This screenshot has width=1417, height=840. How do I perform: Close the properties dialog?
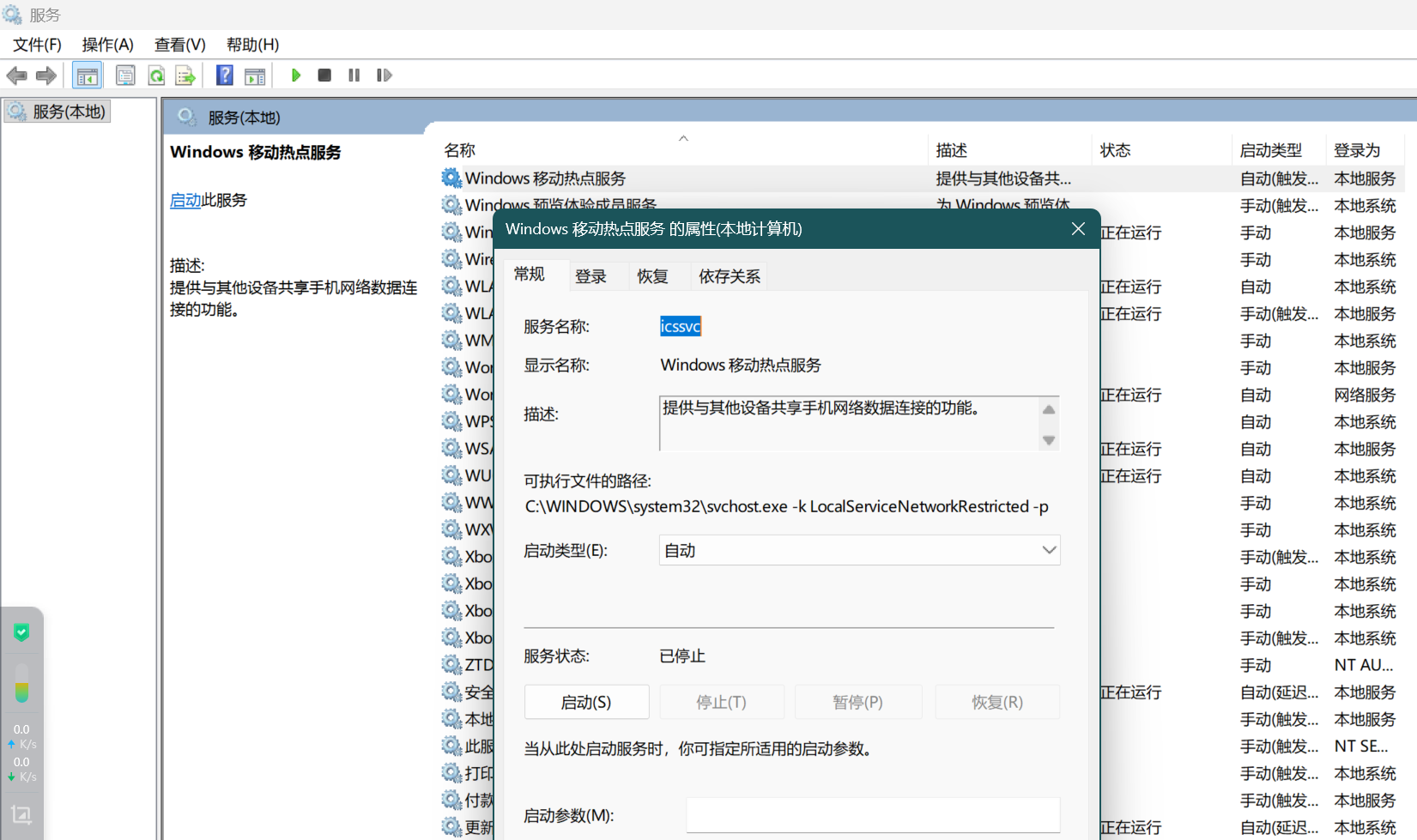click(1079, 229)
